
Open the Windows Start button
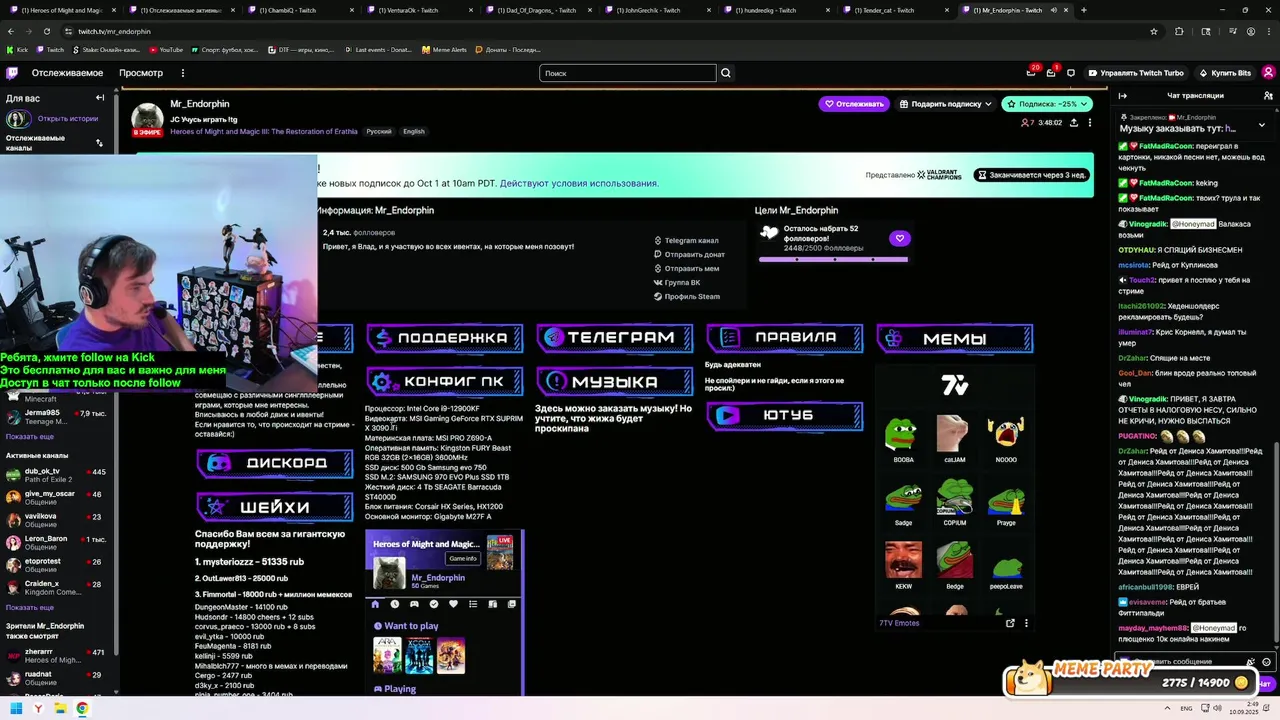coord(16,708)
